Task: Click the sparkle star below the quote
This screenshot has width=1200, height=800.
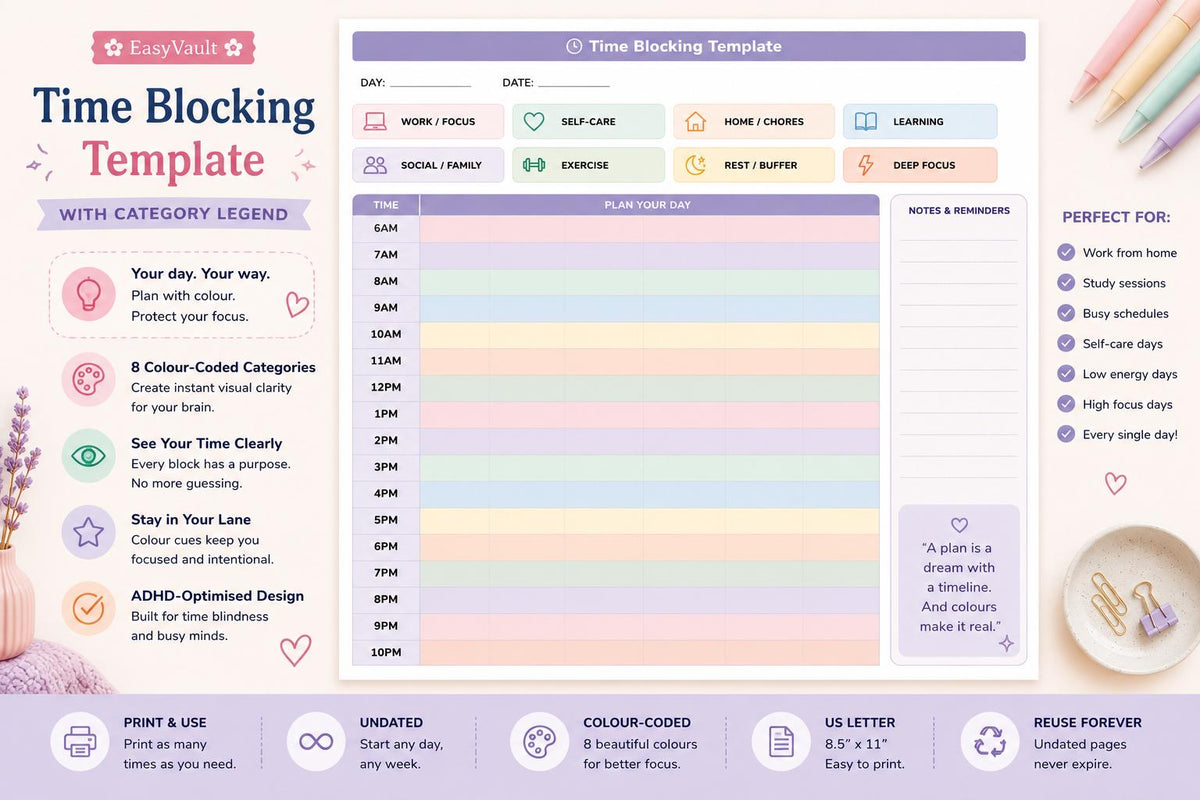Action: (1006, 643)
